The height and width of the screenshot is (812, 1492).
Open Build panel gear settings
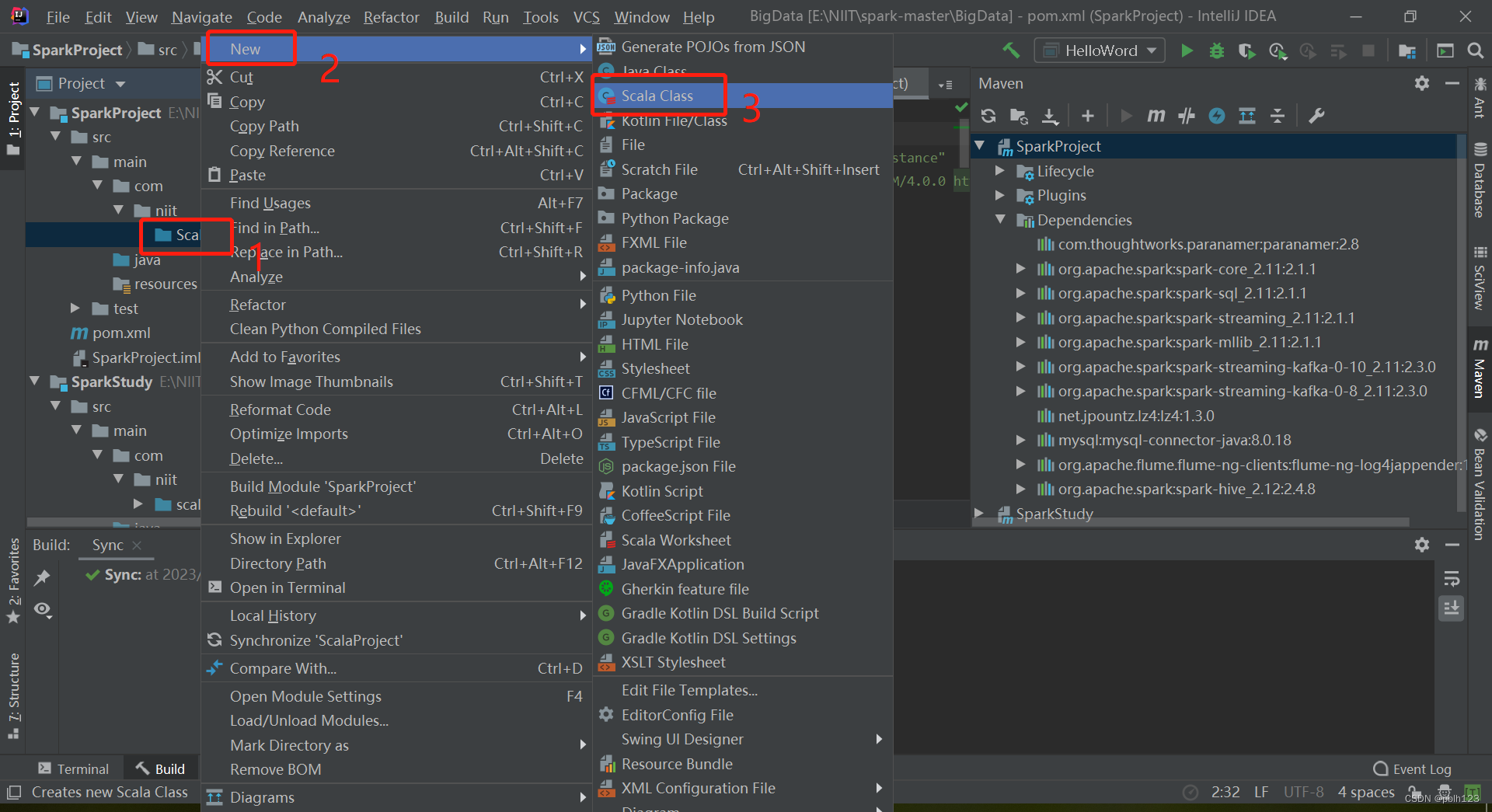1422,545
